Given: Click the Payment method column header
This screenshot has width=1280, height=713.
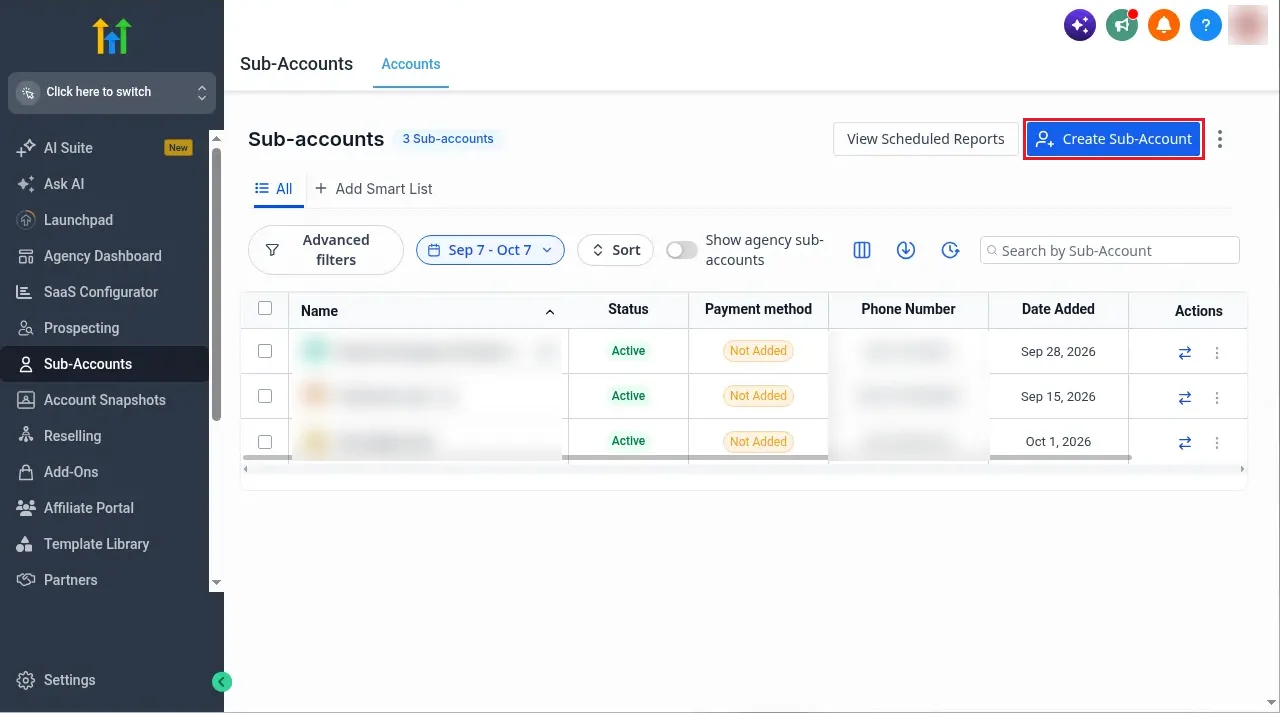Looking at the screenshot, I should [758, 309].
